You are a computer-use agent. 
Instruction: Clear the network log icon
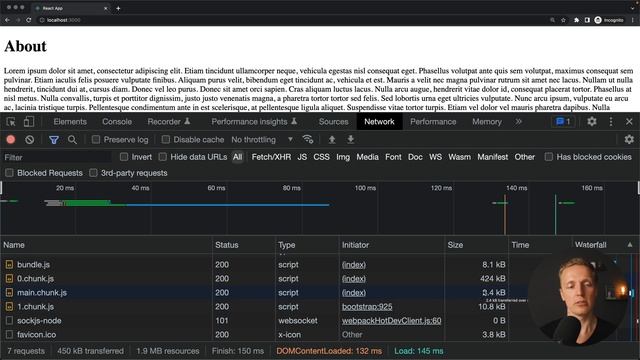[29, 140]
